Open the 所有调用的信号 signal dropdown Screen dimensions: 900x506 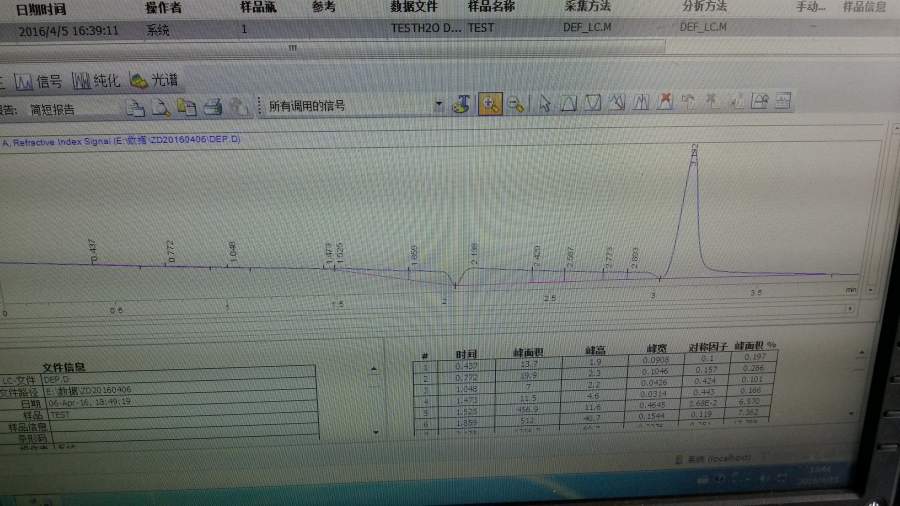point(439,104)
